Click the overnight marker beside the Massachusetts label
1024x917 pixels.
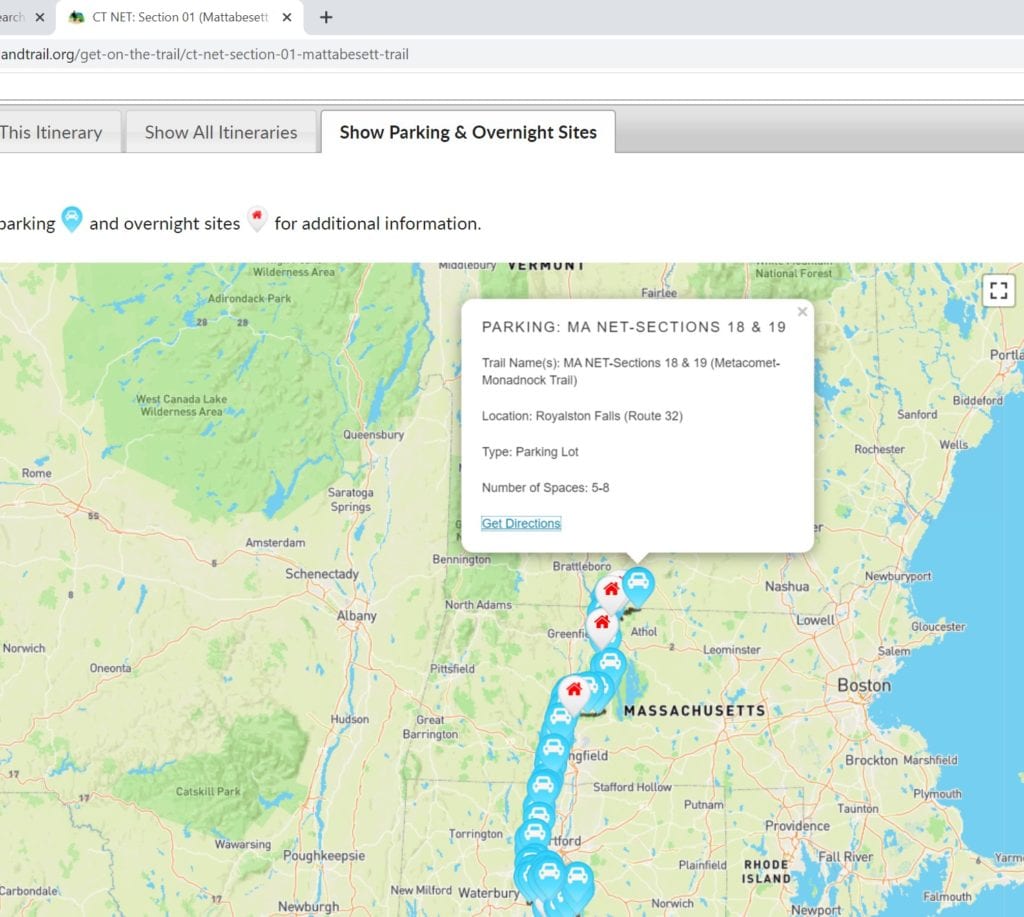coord(575,691)
